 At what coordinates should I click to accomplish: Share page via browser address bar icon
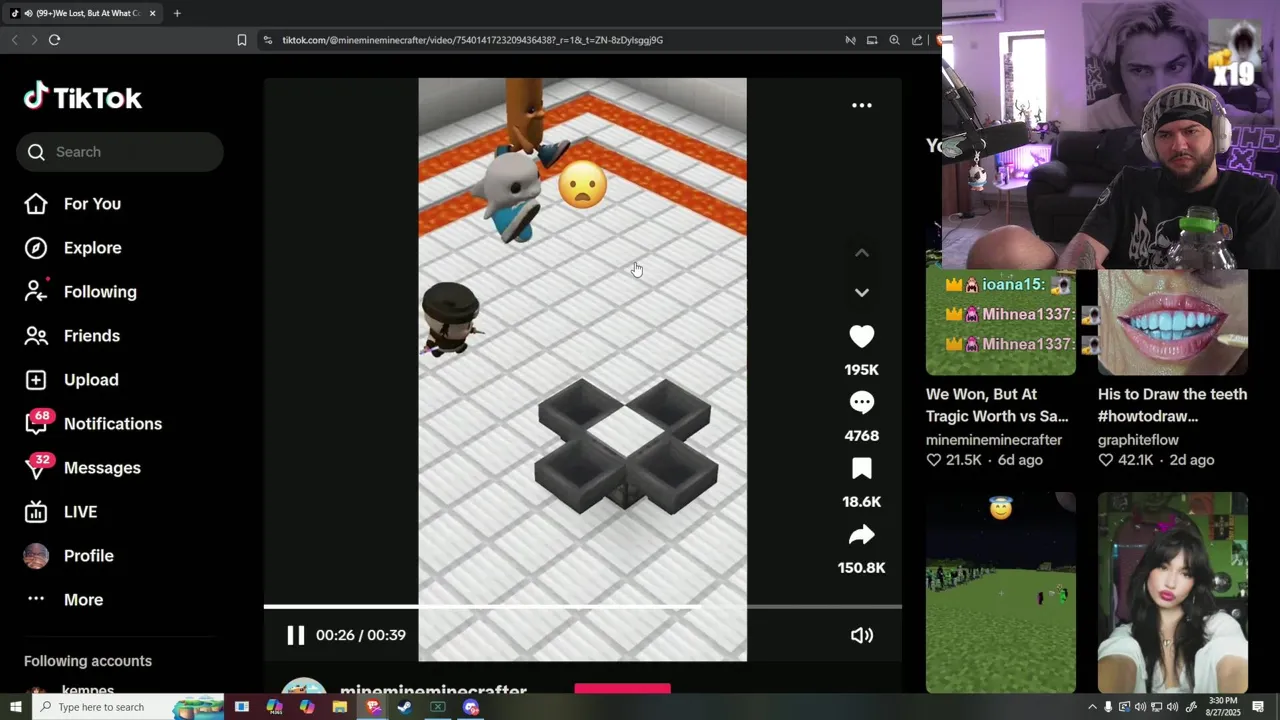click(917, 40)
